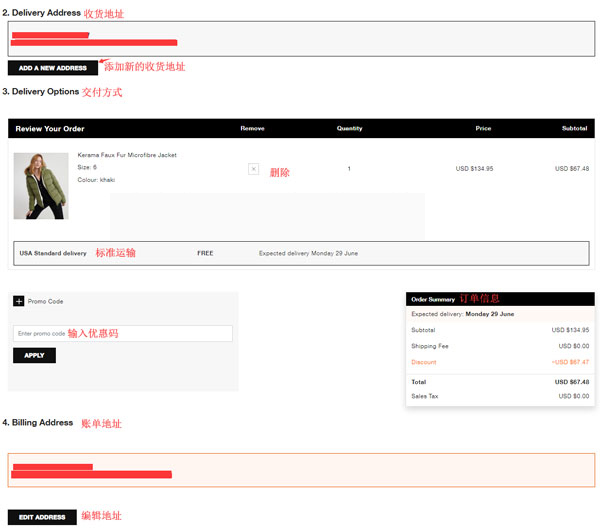The image size is (600, 530).
Task: Click the EDIT ADDRESS button
Action: pyautogui.click(x=42, y=517)
